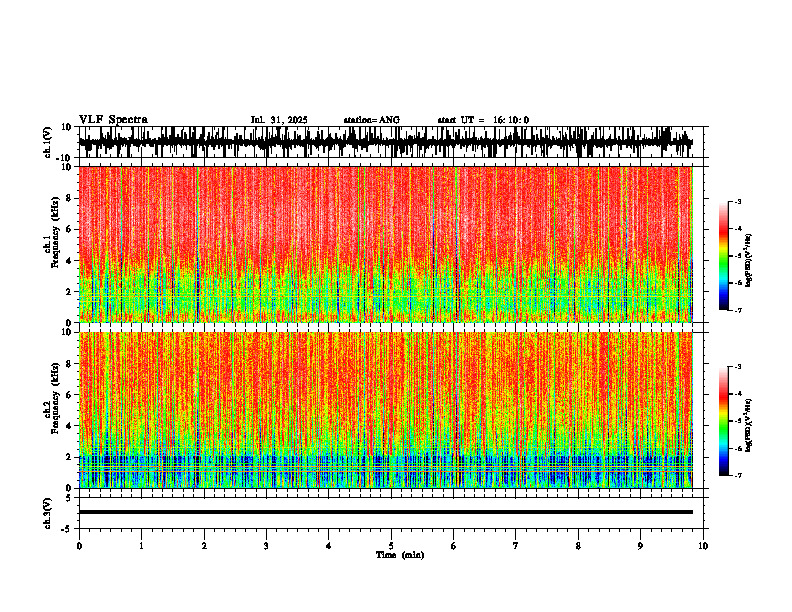Click the 'station=ANG' header label
This screenshot has width=792, height=612.
tap(372, 120)
